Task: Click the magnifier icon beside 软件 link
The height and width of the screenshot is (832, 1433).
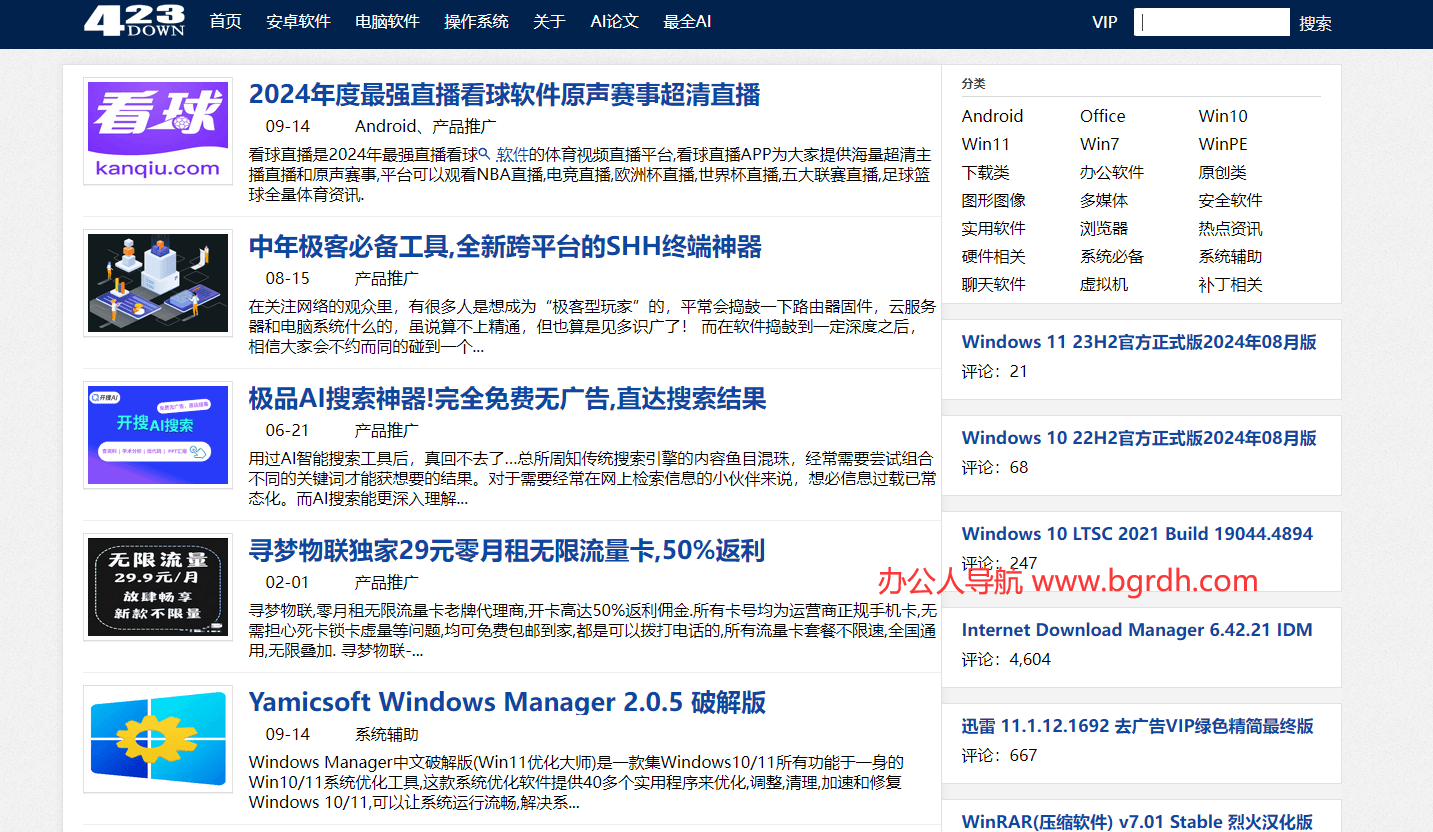Action: coord(482,153)
